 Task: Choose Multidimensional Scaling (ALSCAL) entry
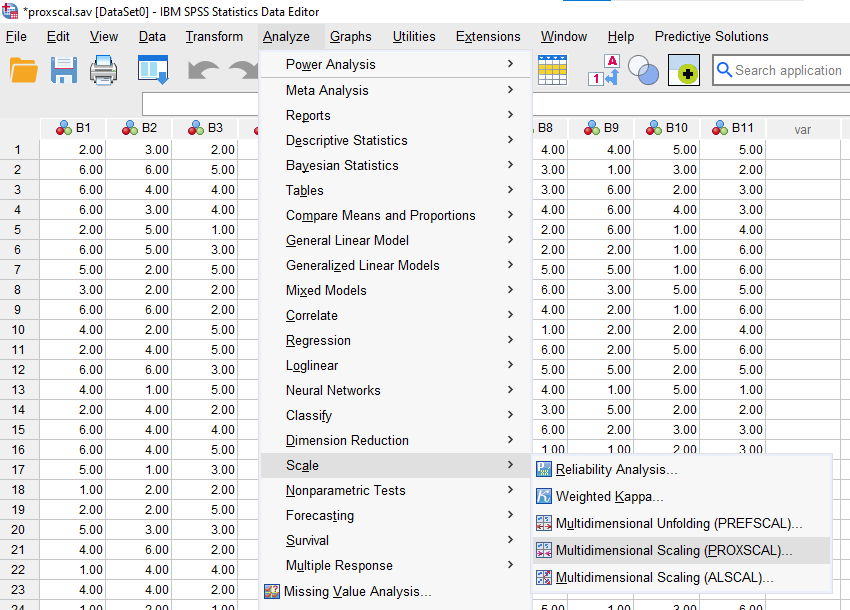click(x=665, y=577)
